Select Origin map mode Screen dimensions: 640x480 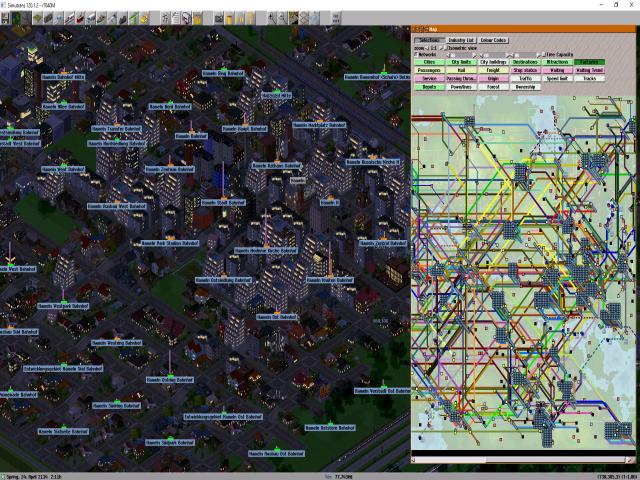pyautogui.click(x=493, y=78)
